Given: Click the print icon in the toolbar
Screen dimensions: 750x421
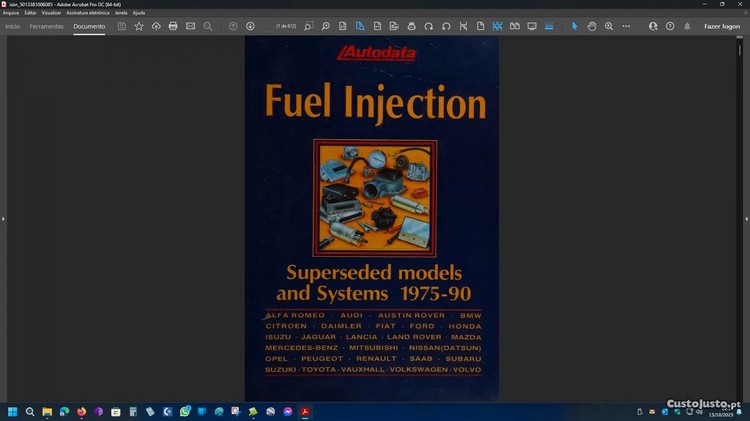Looking at the screenshot, I should click(173, 26).
